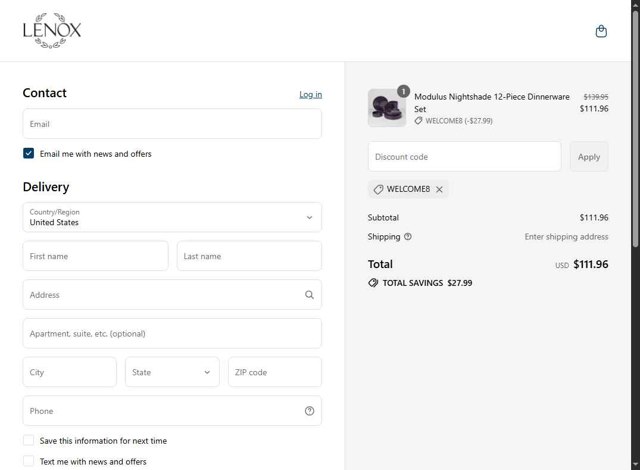Click the item quantity badge on thumbnail
Image resolution: width=640 pixels, height=470 pixels.
point(403,91)
